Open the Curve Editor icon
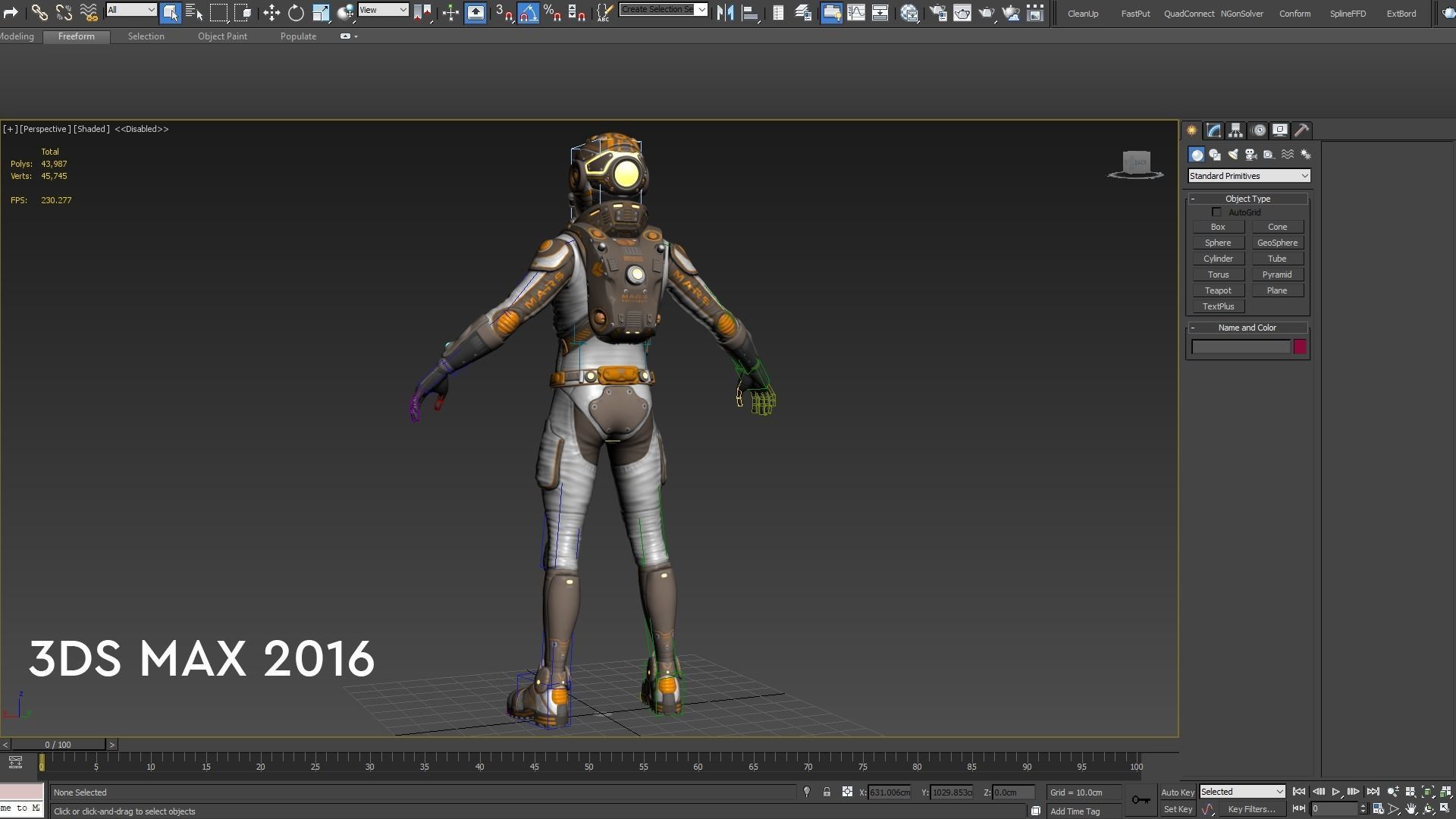The width and height of the screenshot is (1456, 819). [x=856, y=12]
